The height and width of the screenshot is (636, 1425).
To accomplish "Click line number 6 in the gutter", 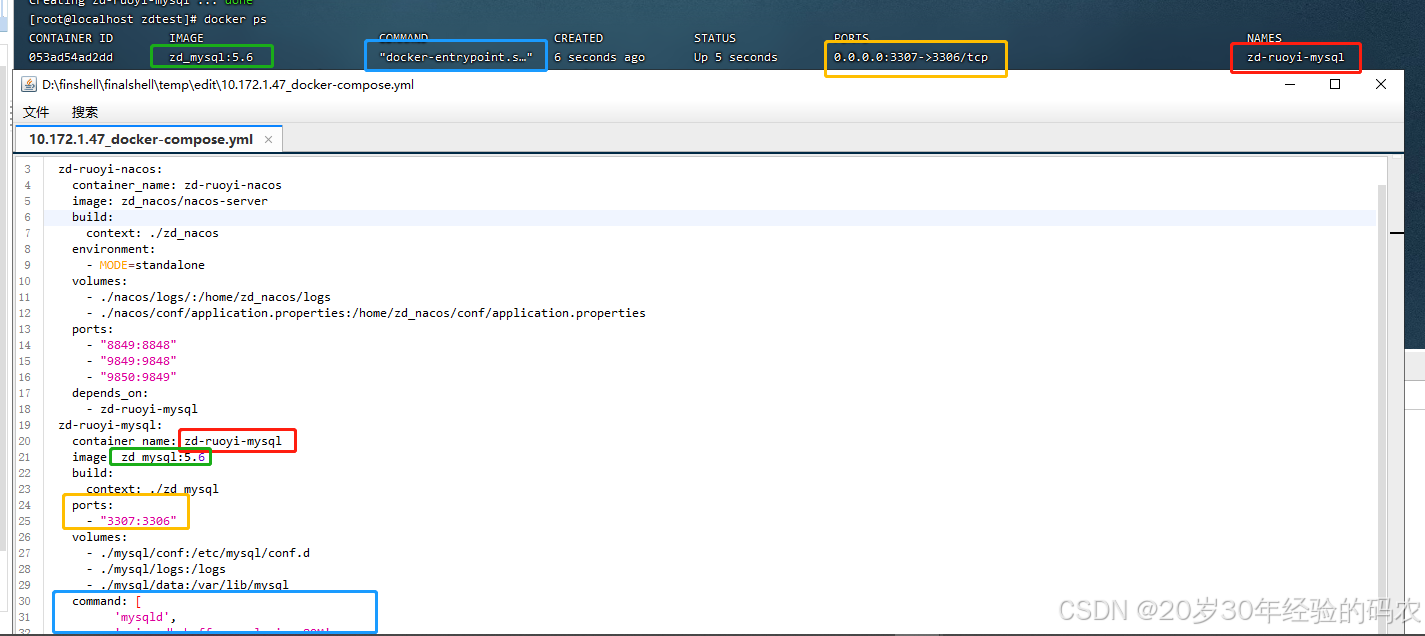I will (x=27, y=217).
